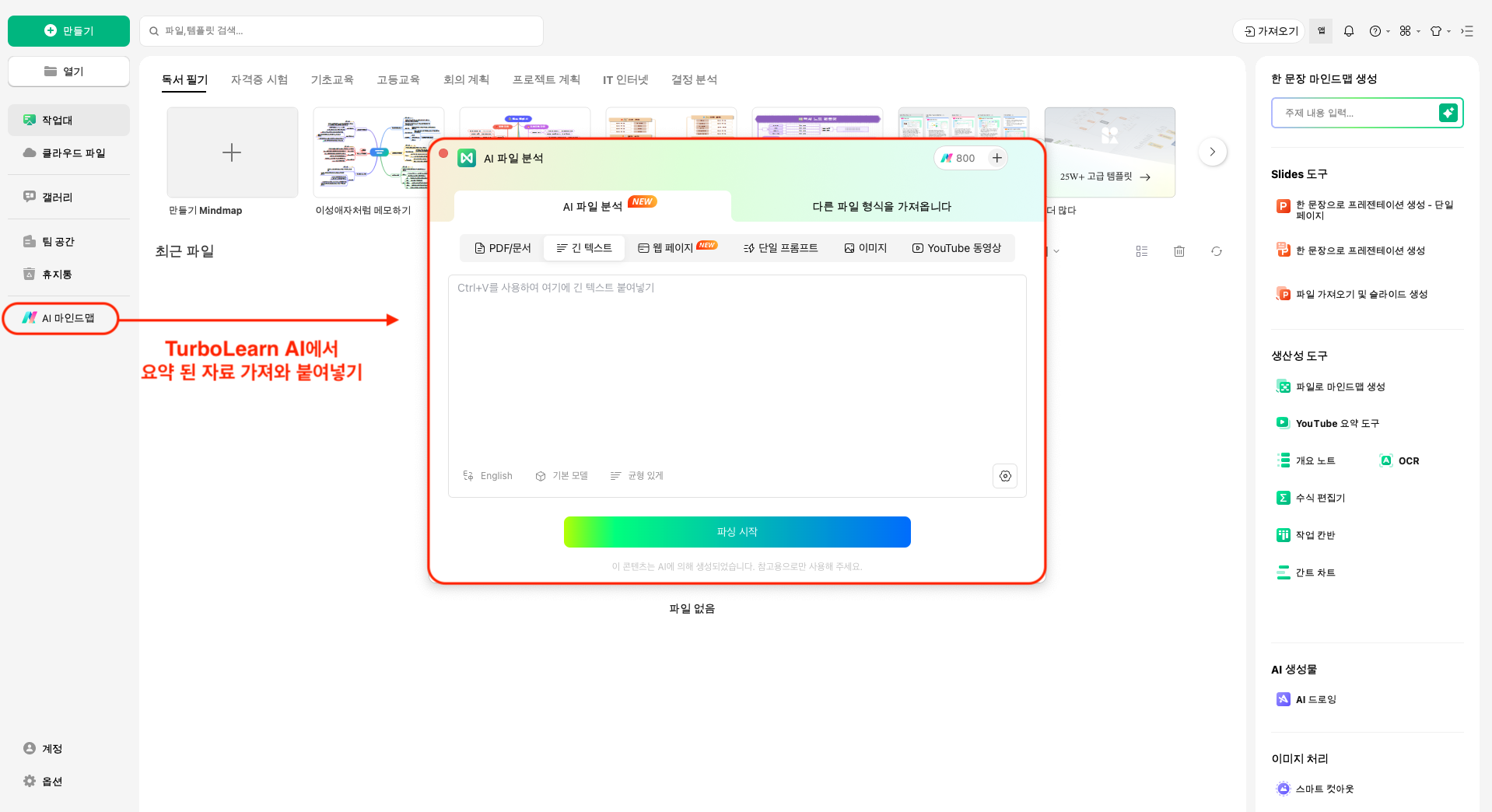
Task: Click the 파싱 시작 gradient button
Action: click(737, 532)
